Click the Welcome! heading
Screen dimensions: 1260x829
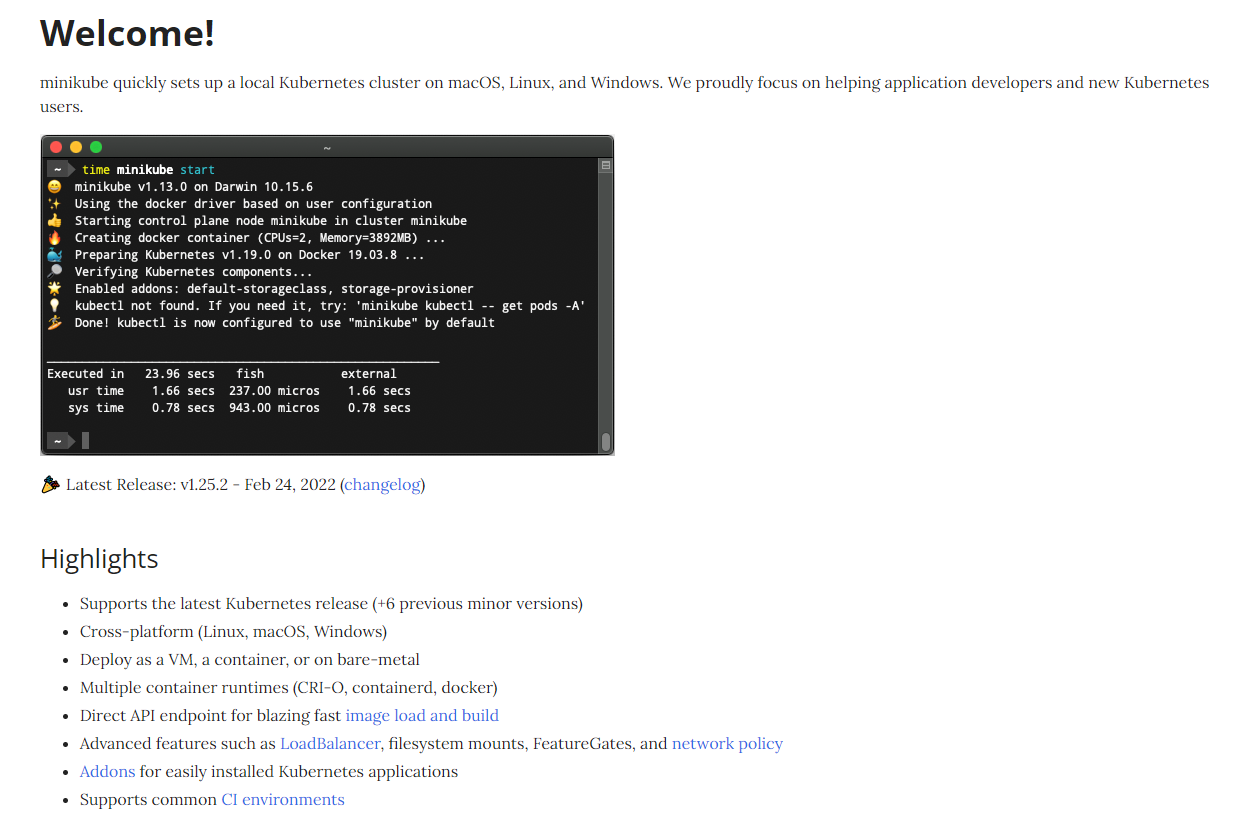127,33
